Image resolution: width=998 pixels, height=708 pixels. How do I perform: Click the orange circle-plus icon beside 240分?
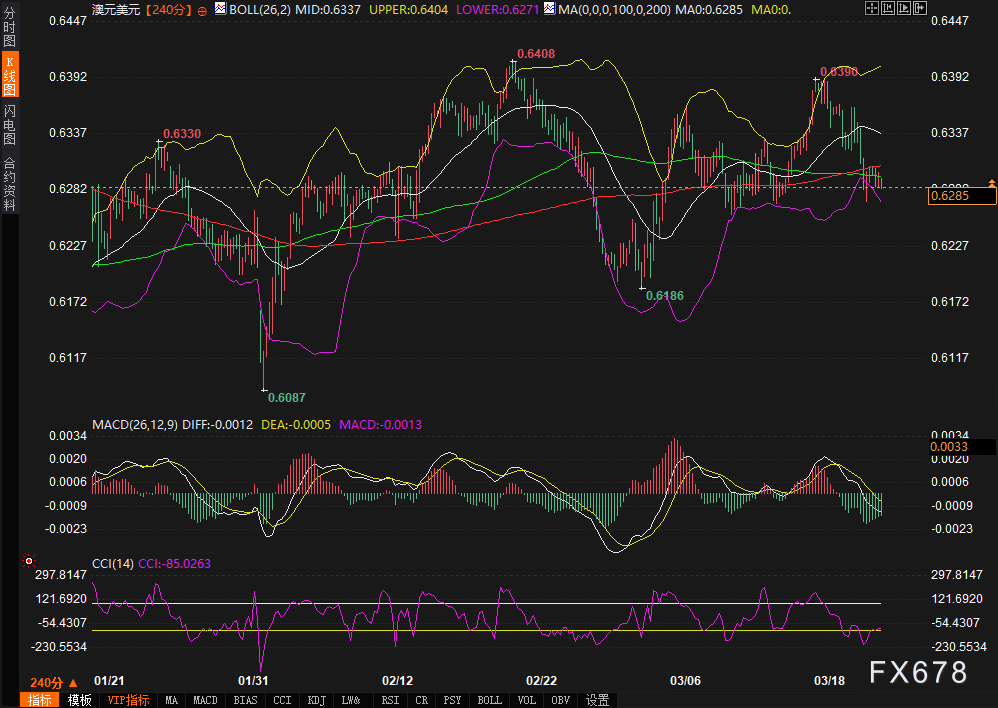[202, 11]
